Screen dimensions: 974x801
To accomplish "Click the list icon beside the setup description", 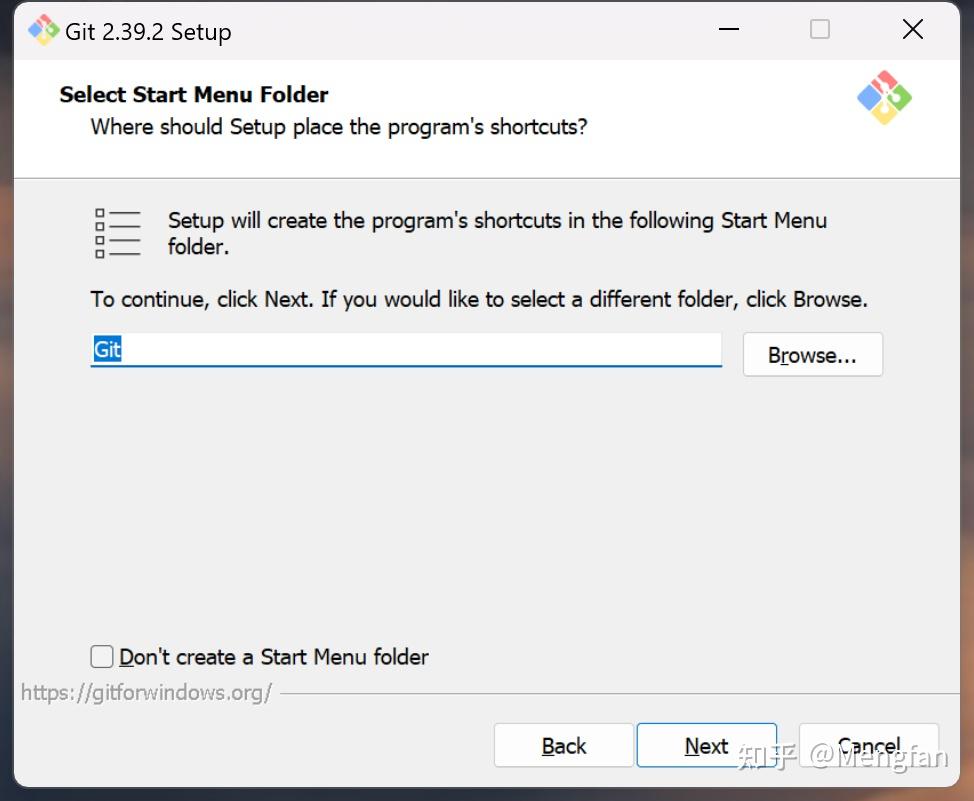I will (x=117, y=233).
